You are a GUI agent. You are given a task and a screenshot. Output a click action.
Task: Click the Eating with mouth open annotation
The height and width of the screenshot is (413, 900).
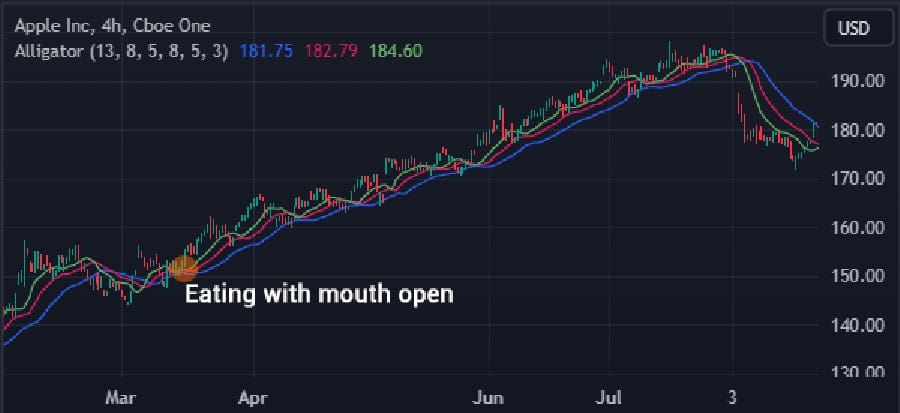click(319, 294)
